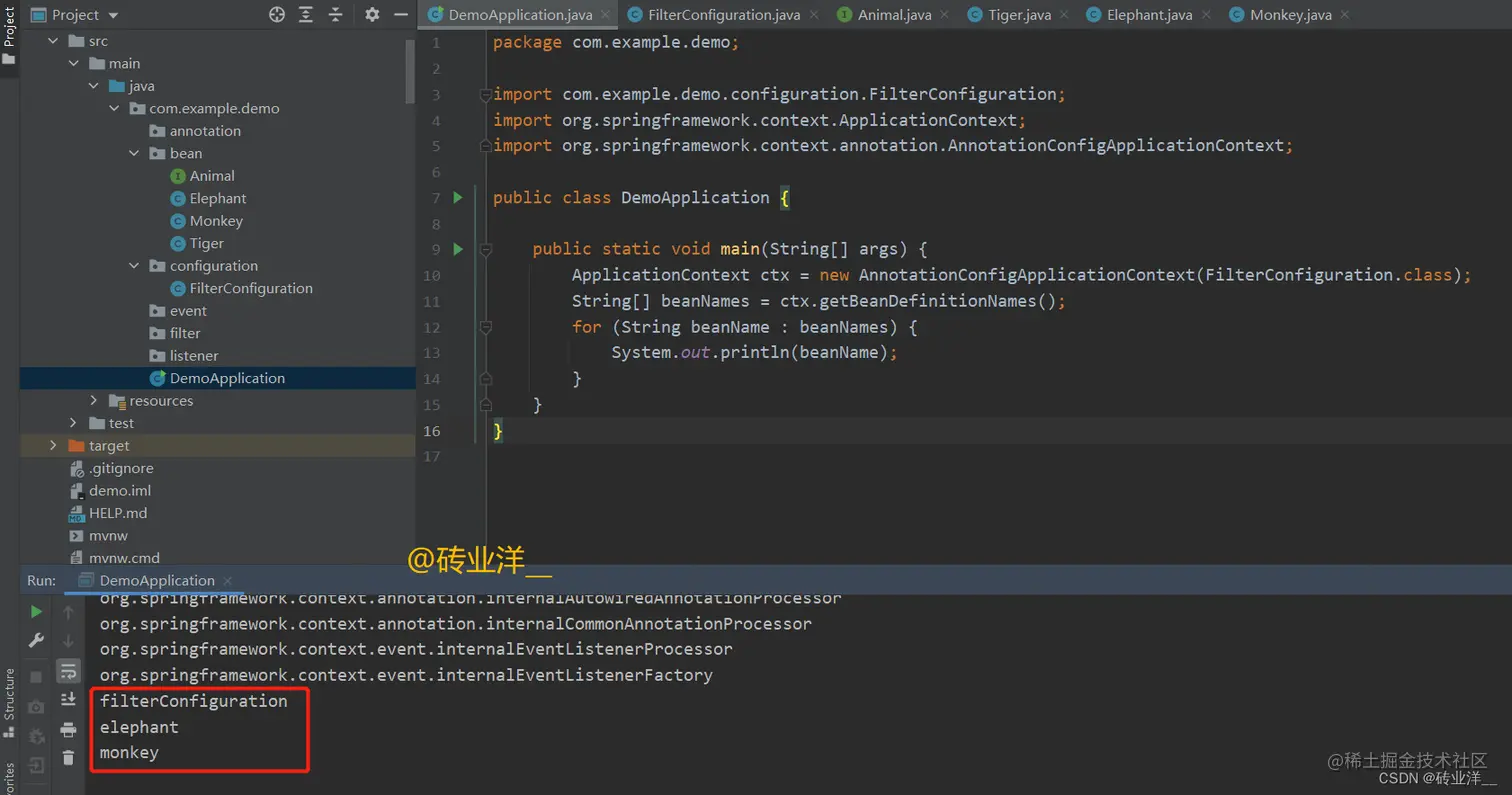Switch to the Elephant.java tab

coord(1146,15)
